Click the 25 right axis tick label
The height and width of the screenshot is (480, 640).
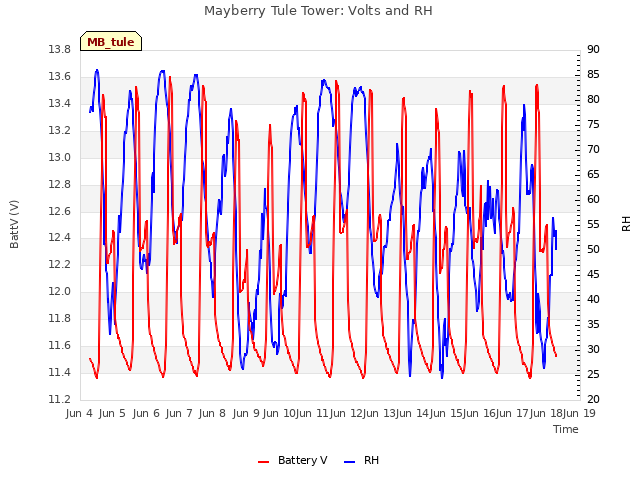pyautogui.click(x=593, y=374)
